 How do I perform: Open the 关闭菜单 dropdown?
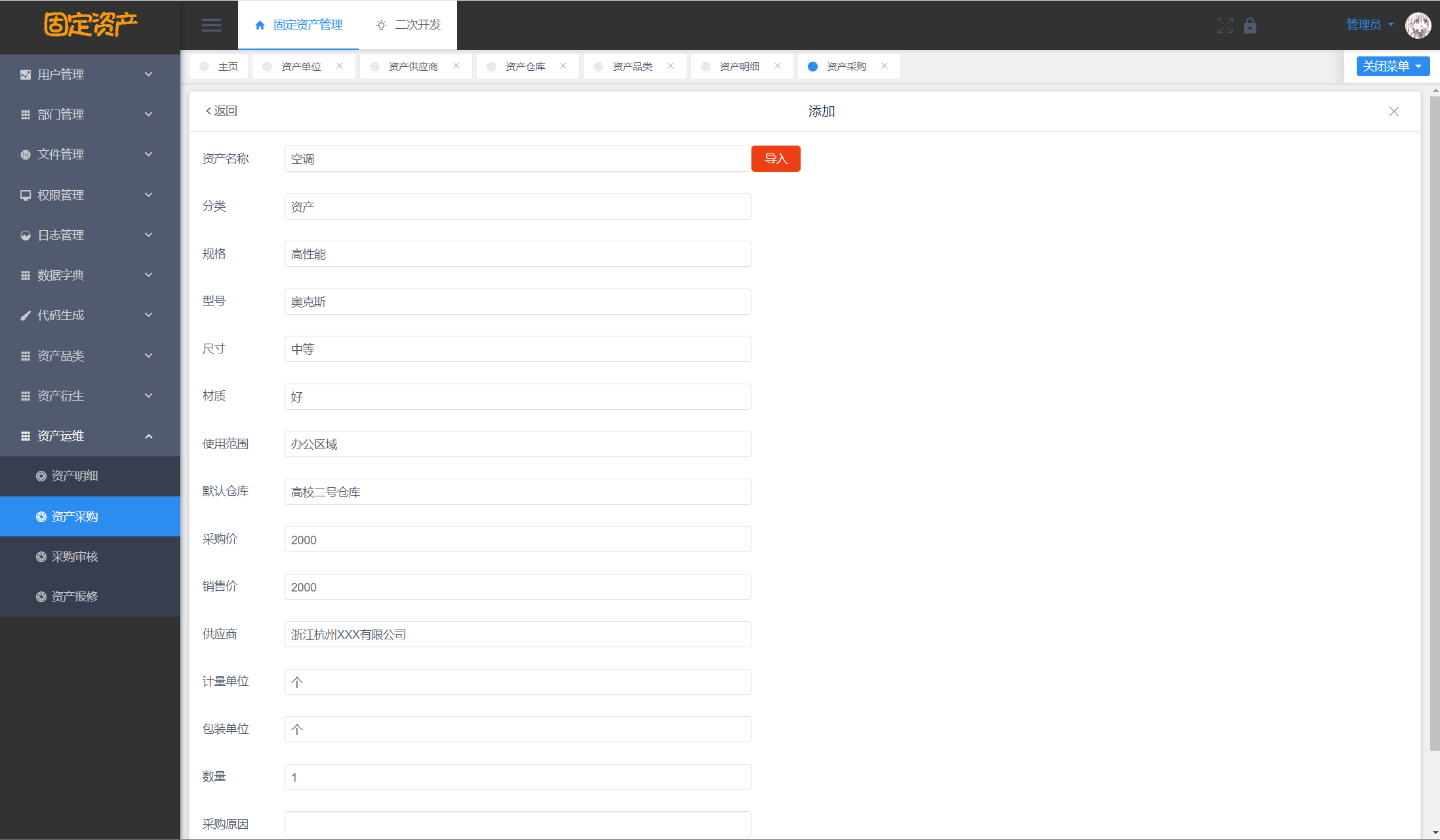(x=1392, y=66)
